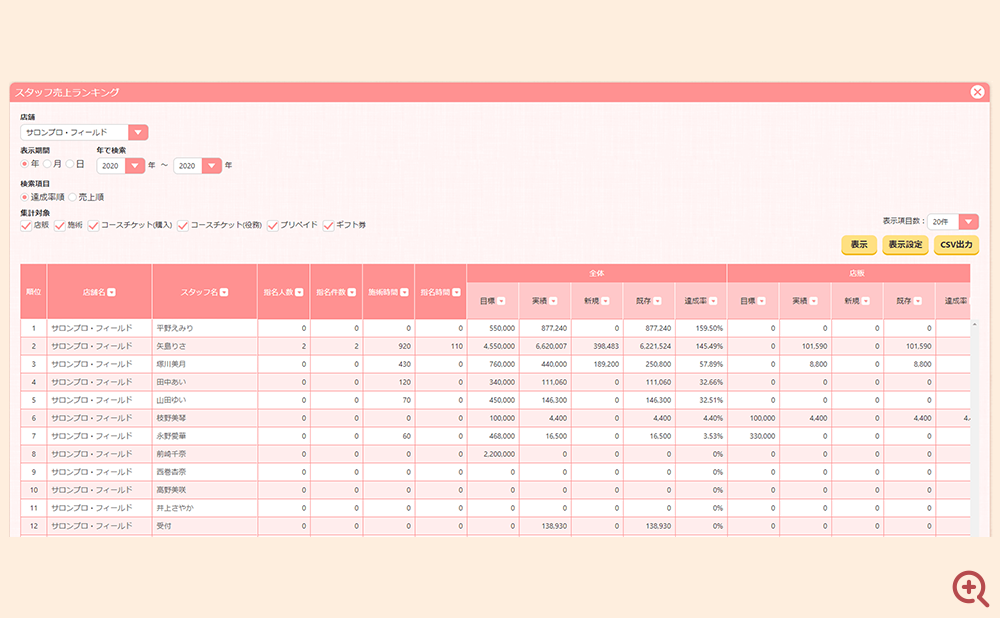1000x618 pixels.
Task: Click the 表示 button
Action: click(x=859, y=245)
